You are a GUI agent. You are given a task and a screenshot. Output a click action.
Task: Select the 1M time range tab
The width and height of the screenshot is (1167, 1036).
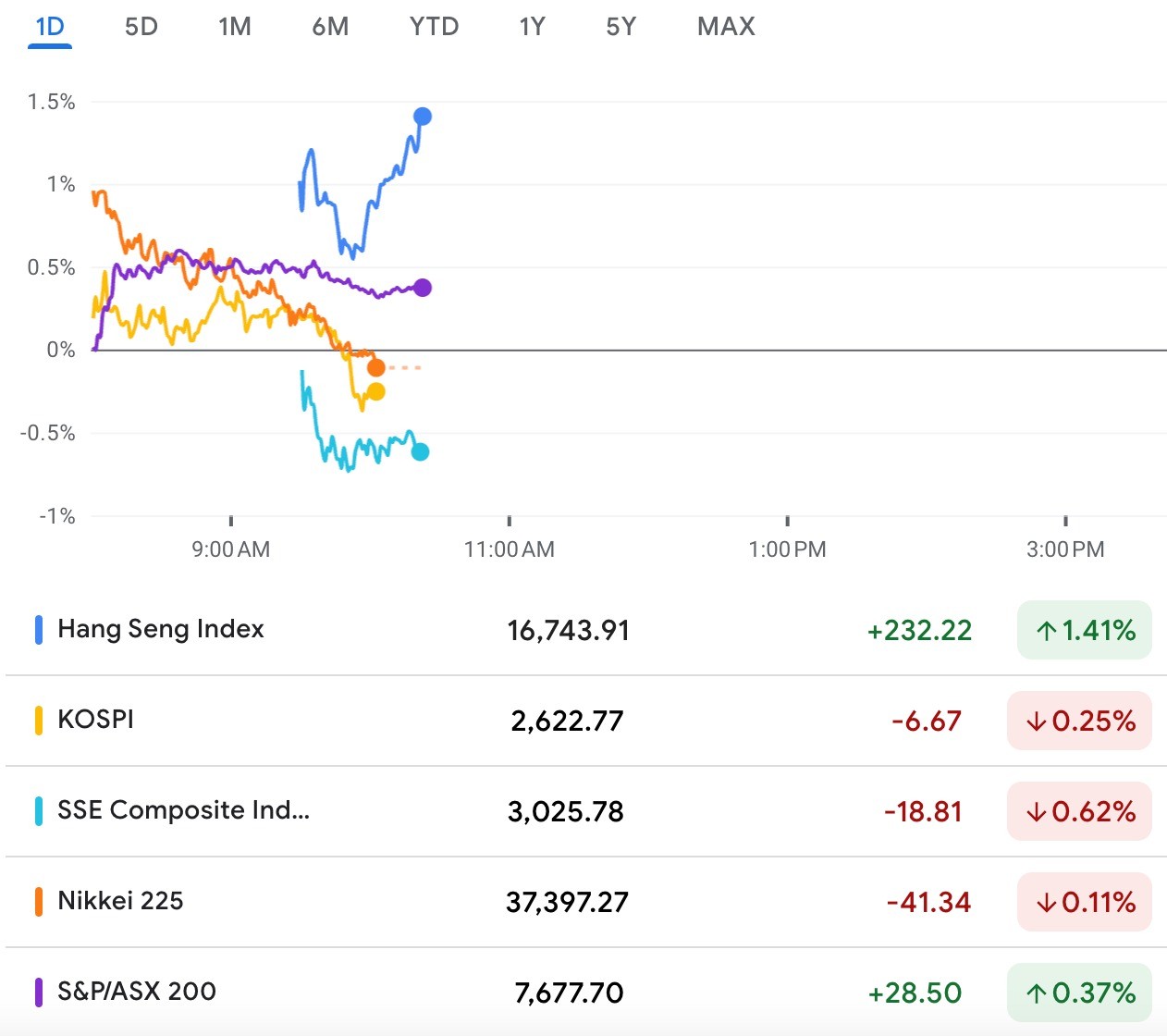pyautogui.click(x=234, y=27)
